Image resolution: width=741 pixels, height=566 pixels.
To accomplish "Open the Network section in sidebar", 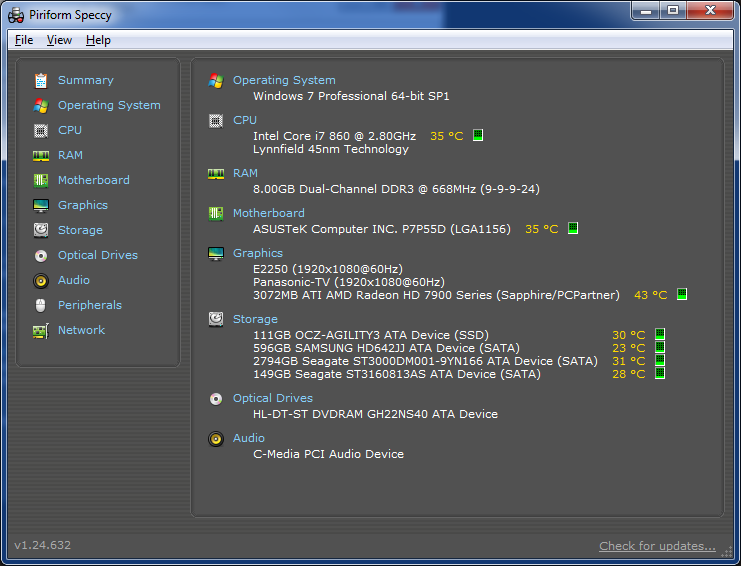I will point(81,330).
